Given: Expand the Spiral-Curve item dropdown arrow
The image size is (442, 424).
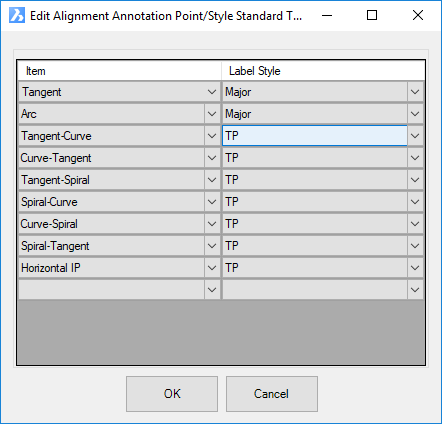Looking at the screenshot, I should pos(212,202).
